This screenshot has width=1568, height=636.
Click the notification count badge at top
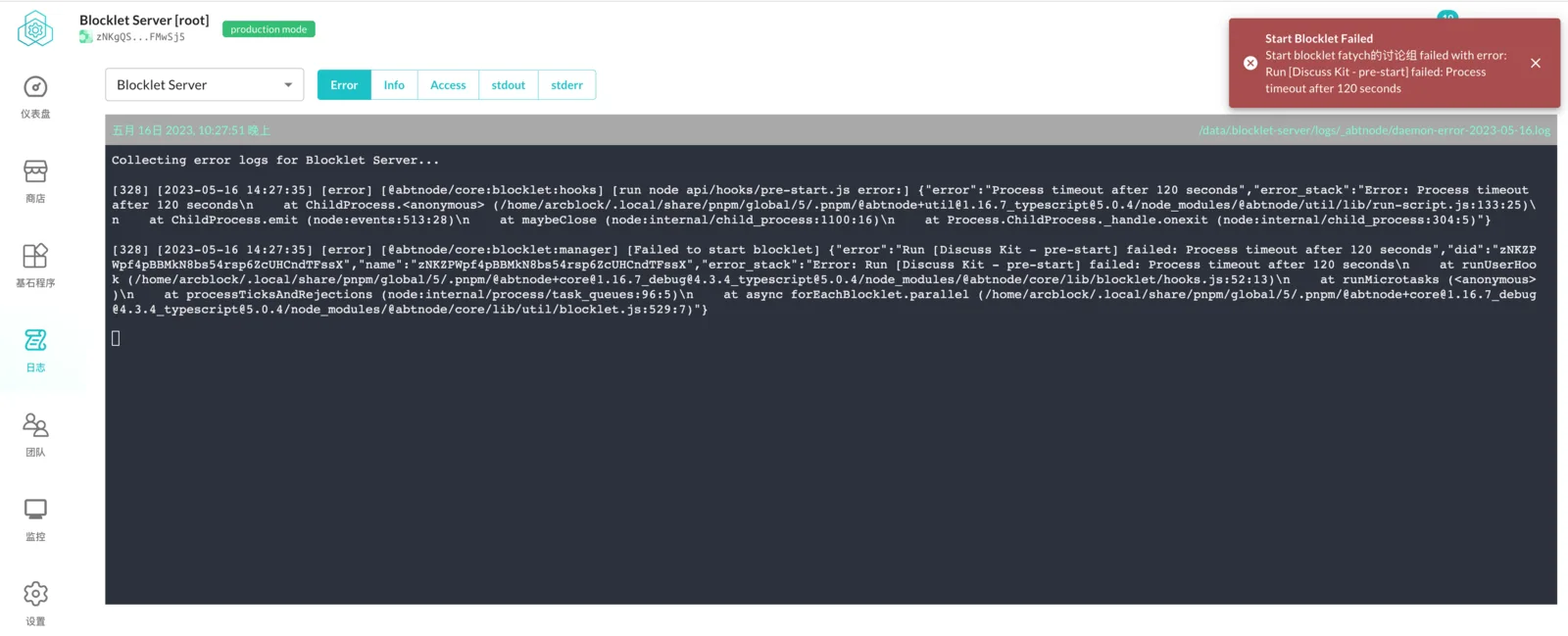pyautogui.click(x=1447, y=16)
